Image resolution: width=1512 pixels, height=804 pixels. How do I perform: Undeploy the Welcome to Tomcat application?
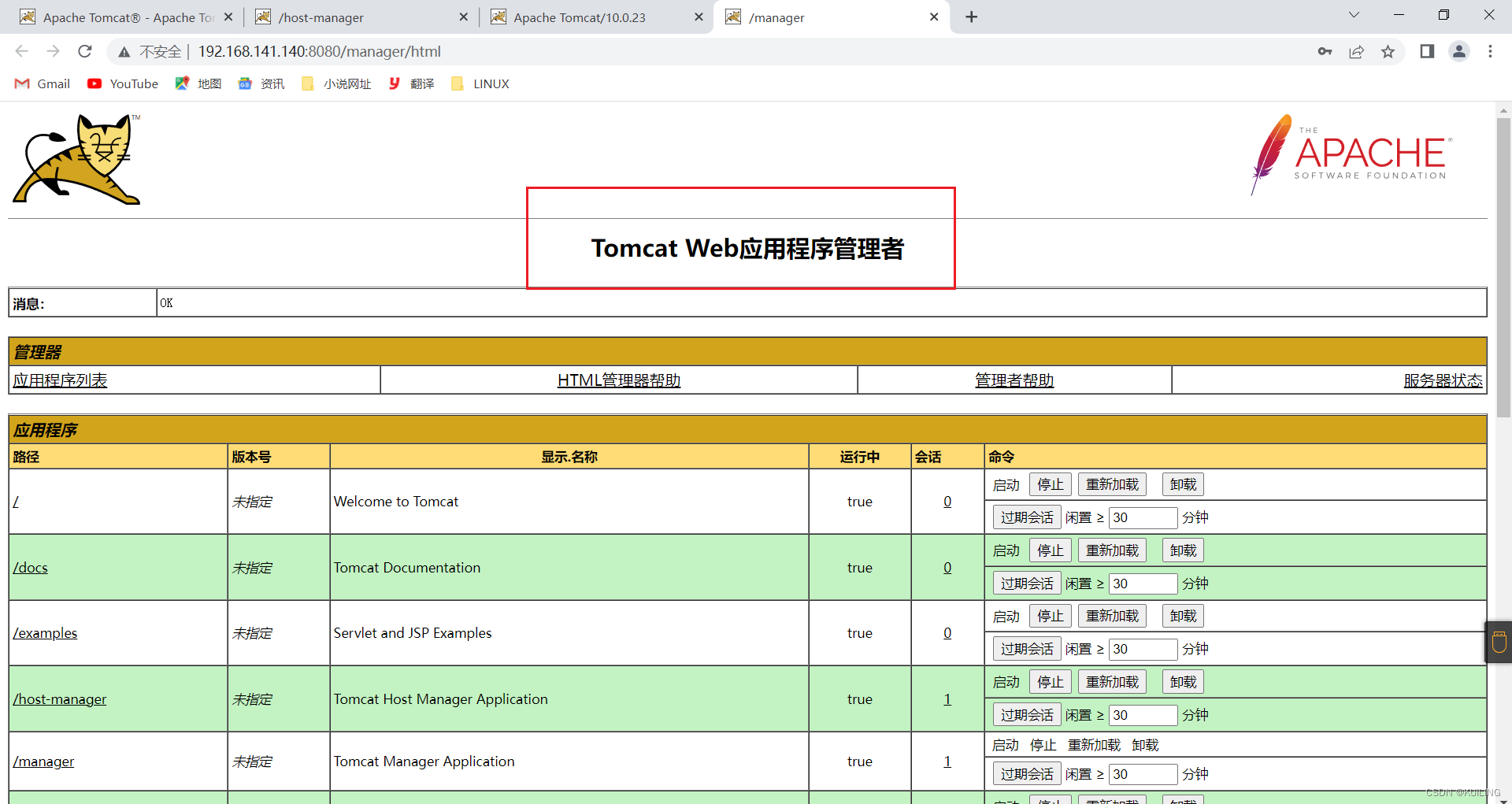(1183, 484)
